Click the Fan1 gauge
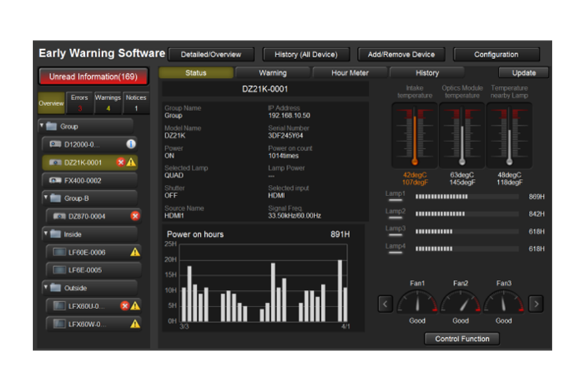The image size is (584, 390). click(x=417, y=301)
